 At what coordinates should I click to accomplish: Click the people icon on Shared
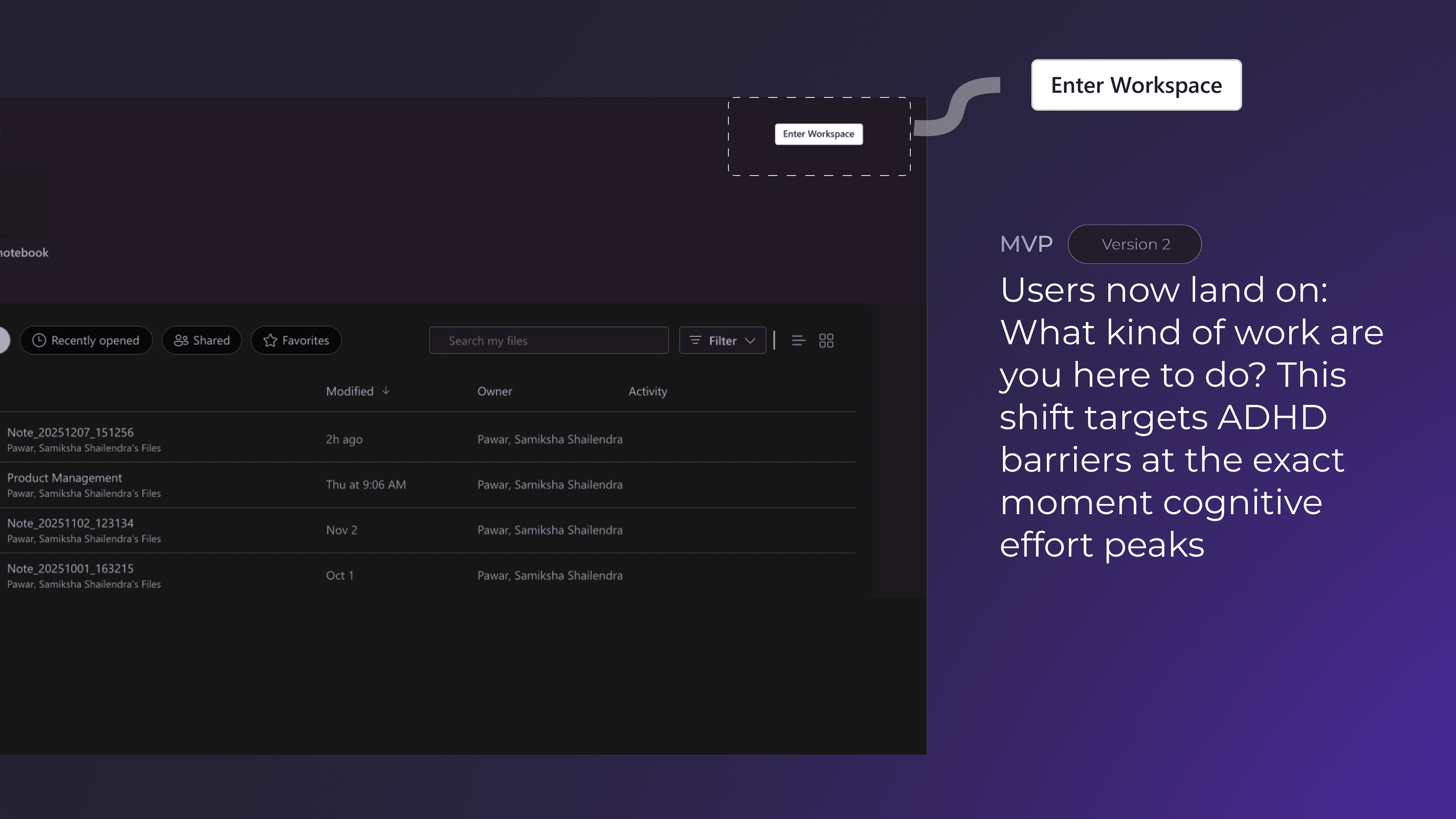pyautogui.click(x=181, y=340)
